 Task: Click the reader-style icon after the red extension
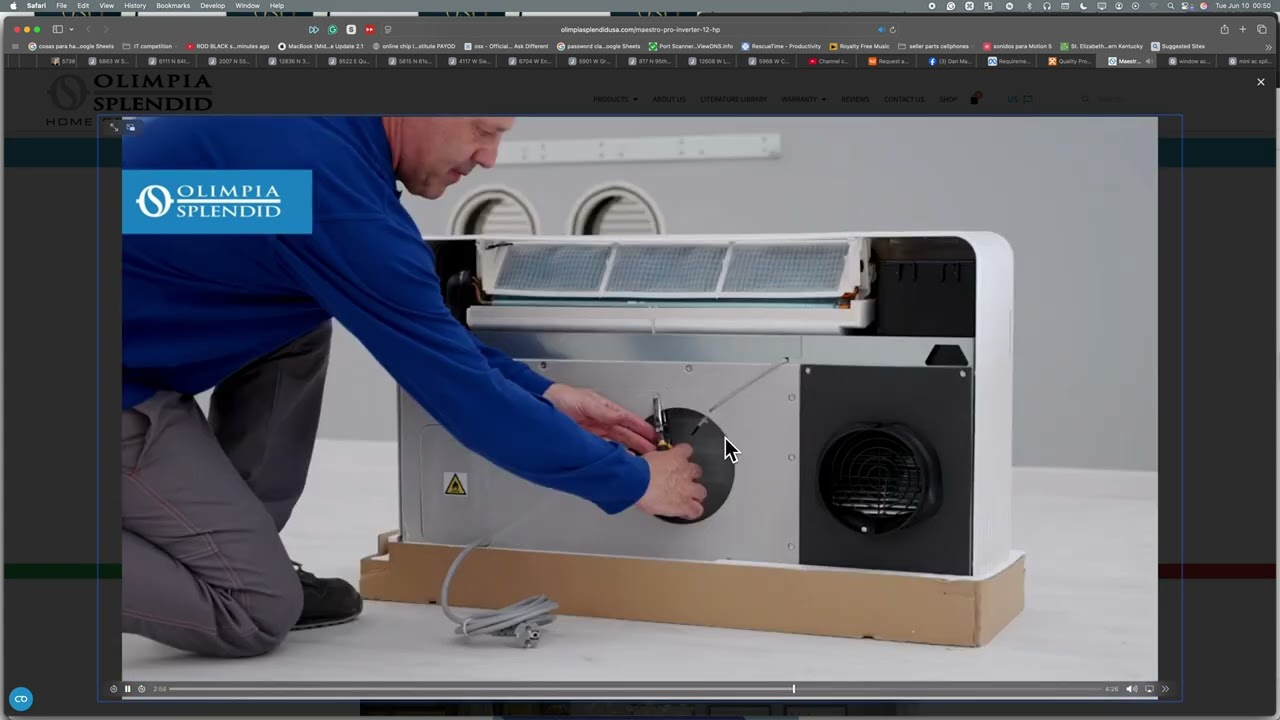pos(388,30)
